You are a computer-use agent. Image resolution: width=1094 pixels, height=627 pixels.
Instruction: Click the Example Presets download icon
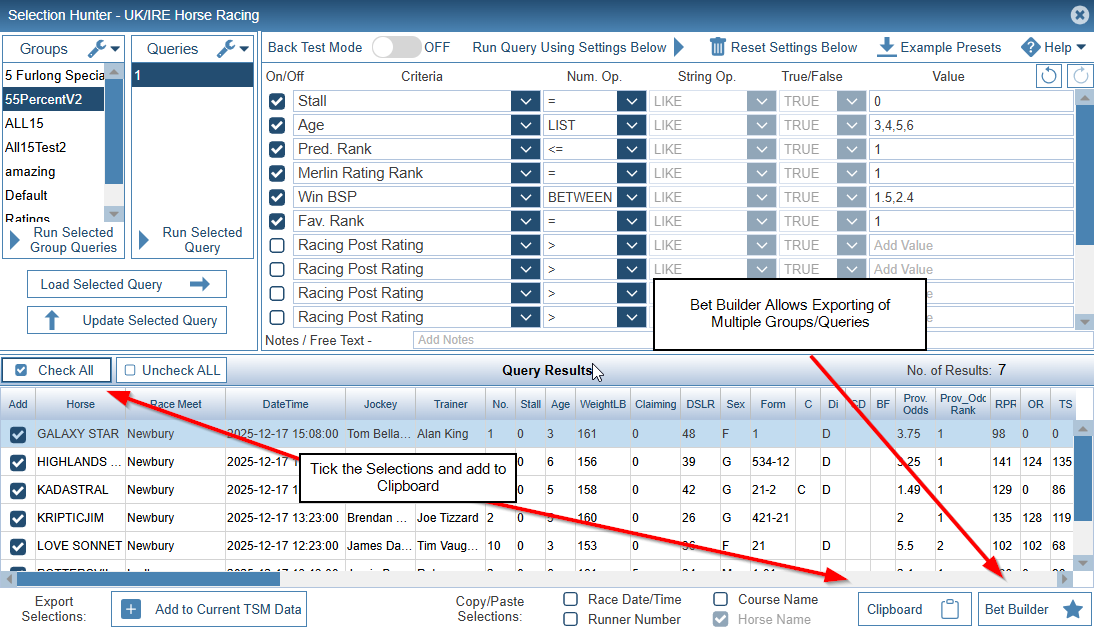886,47
